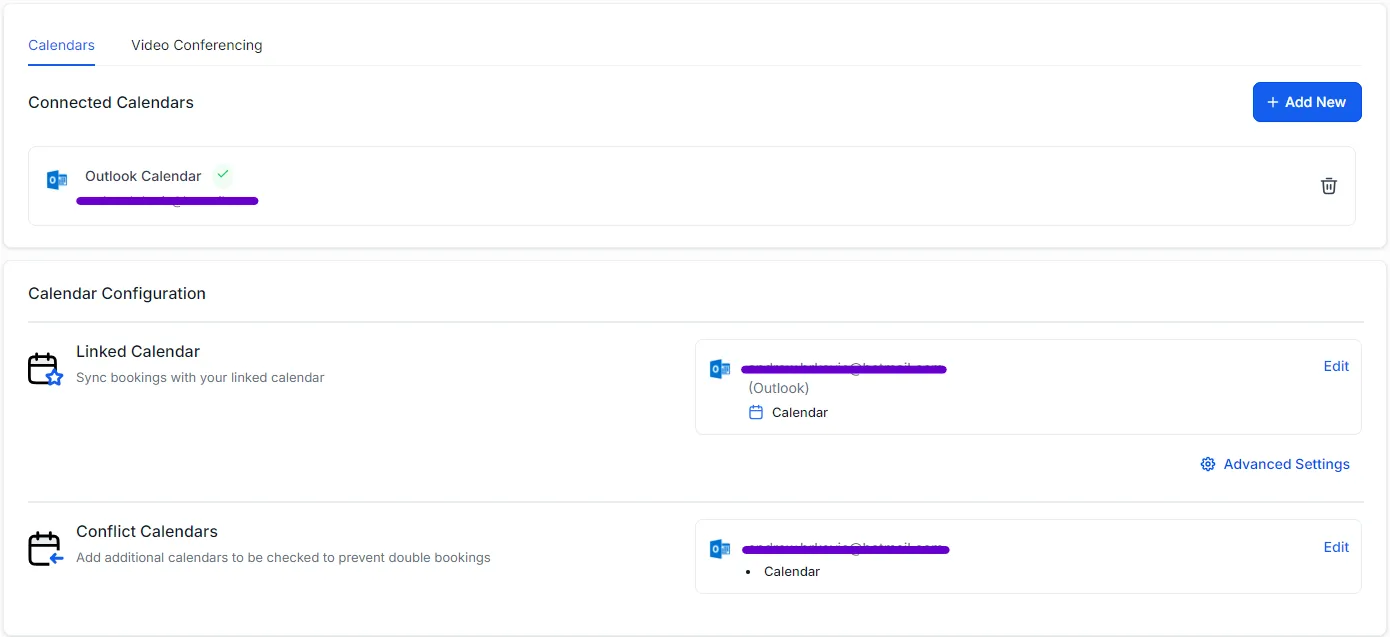
Task: Click the Outlook icon in the Conflict Calendars card
Action: coord(720,549)
